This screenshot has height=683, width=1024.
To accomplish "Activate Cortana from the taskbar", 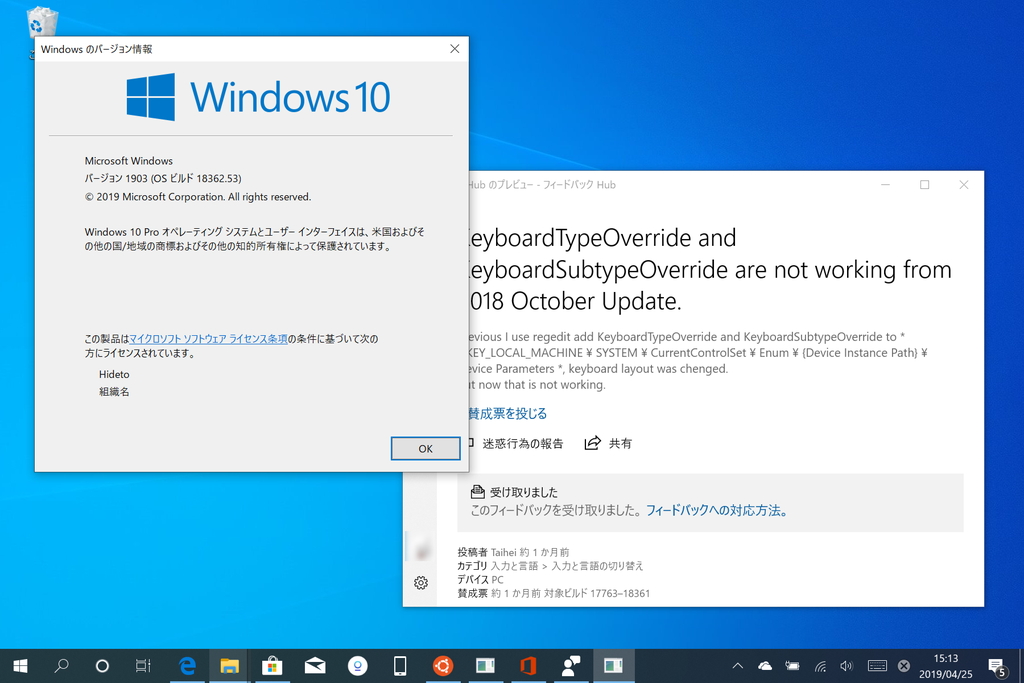I will coord(101,665).
